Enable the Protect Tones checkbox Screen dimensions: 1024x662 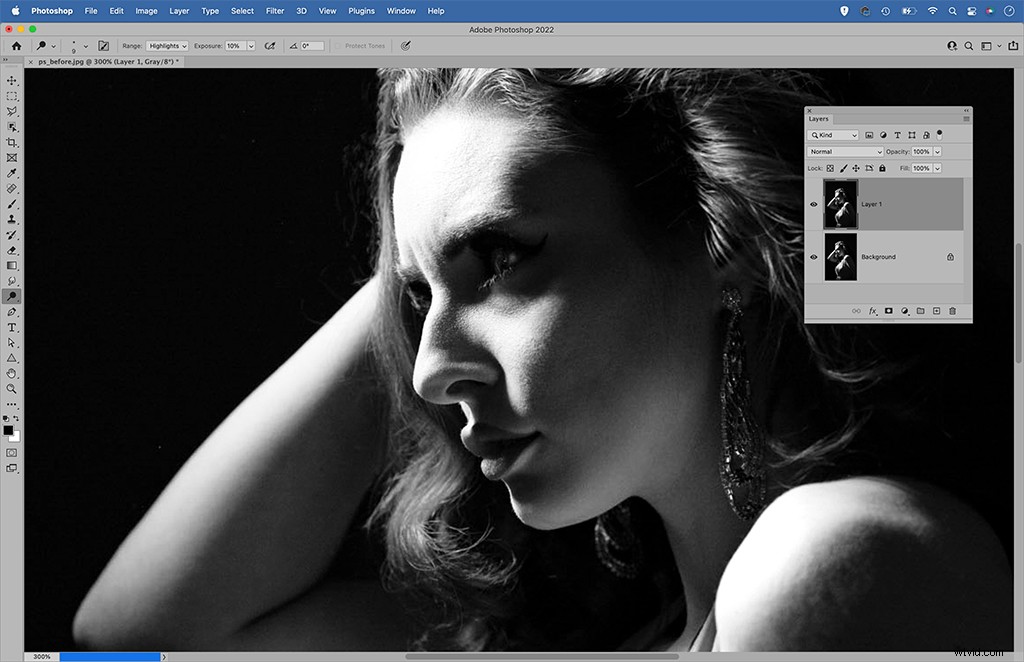click(337, 45)
